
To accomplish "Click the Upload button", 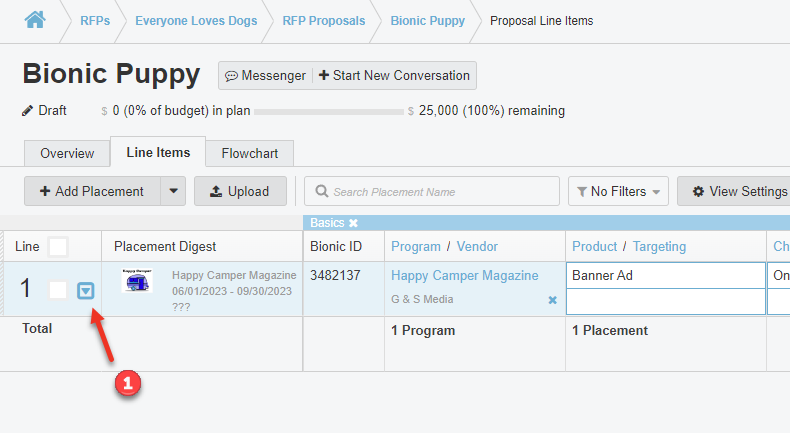I will click(x=240, y=191).
